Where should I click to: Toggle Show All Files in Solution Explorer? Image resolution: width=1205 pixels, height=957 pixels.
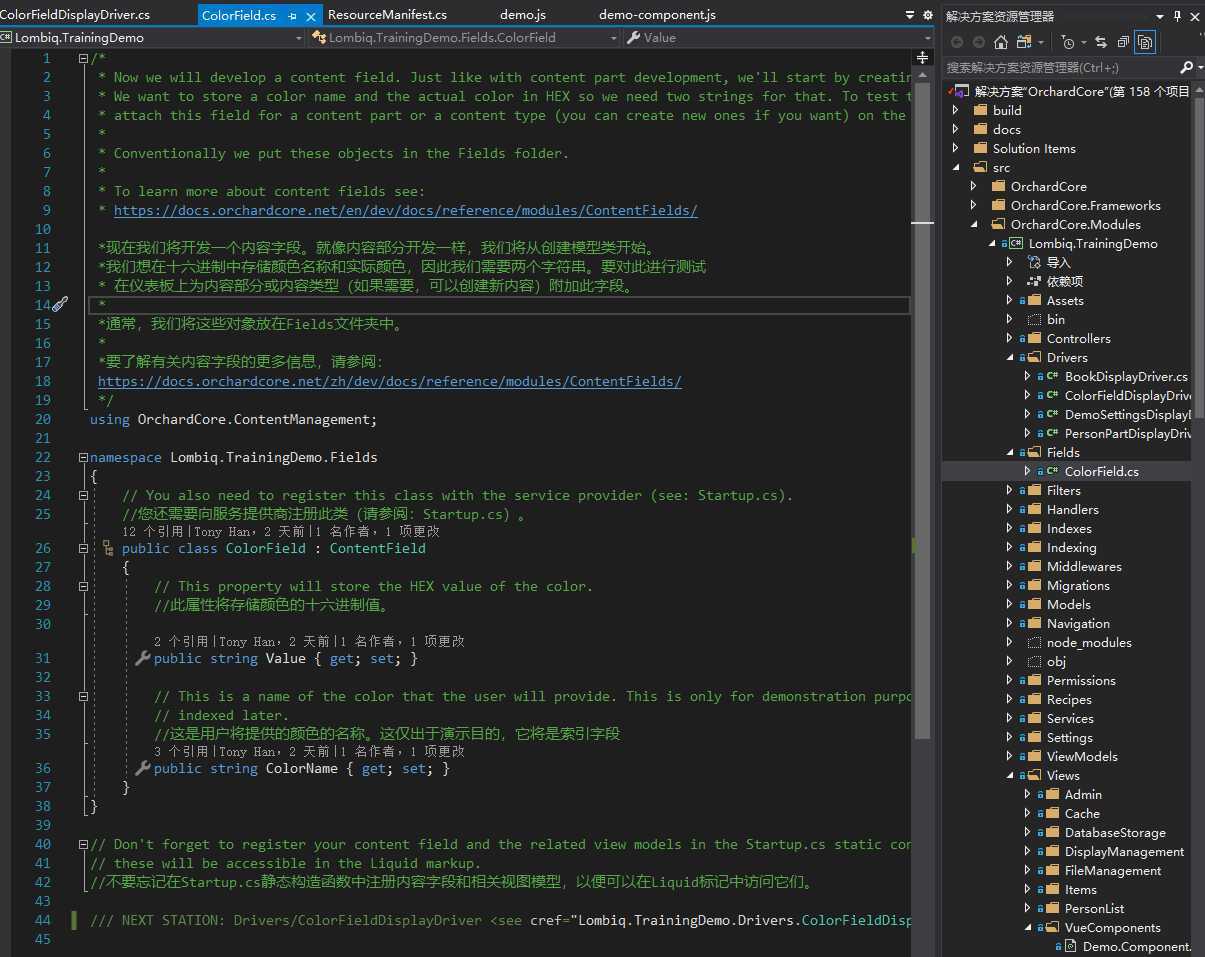1145,42
